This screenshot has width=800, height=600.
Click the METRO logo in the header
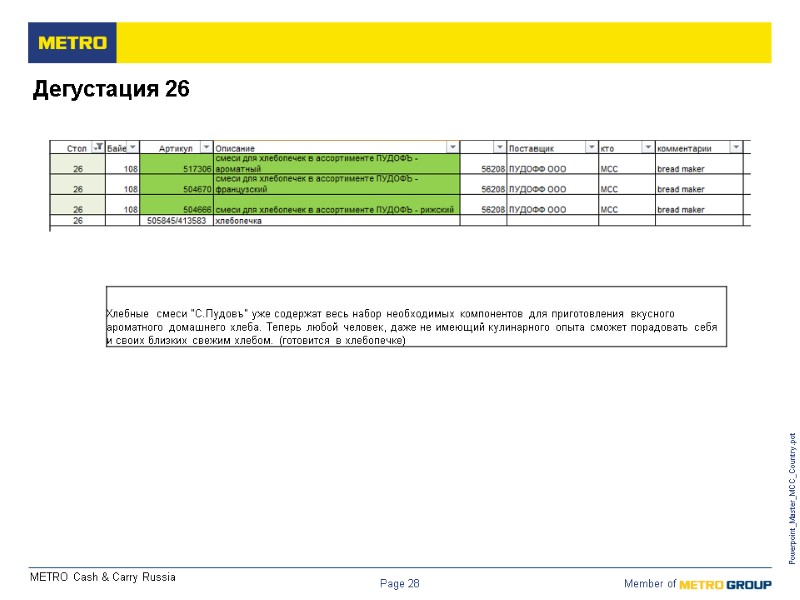[72, 43]
